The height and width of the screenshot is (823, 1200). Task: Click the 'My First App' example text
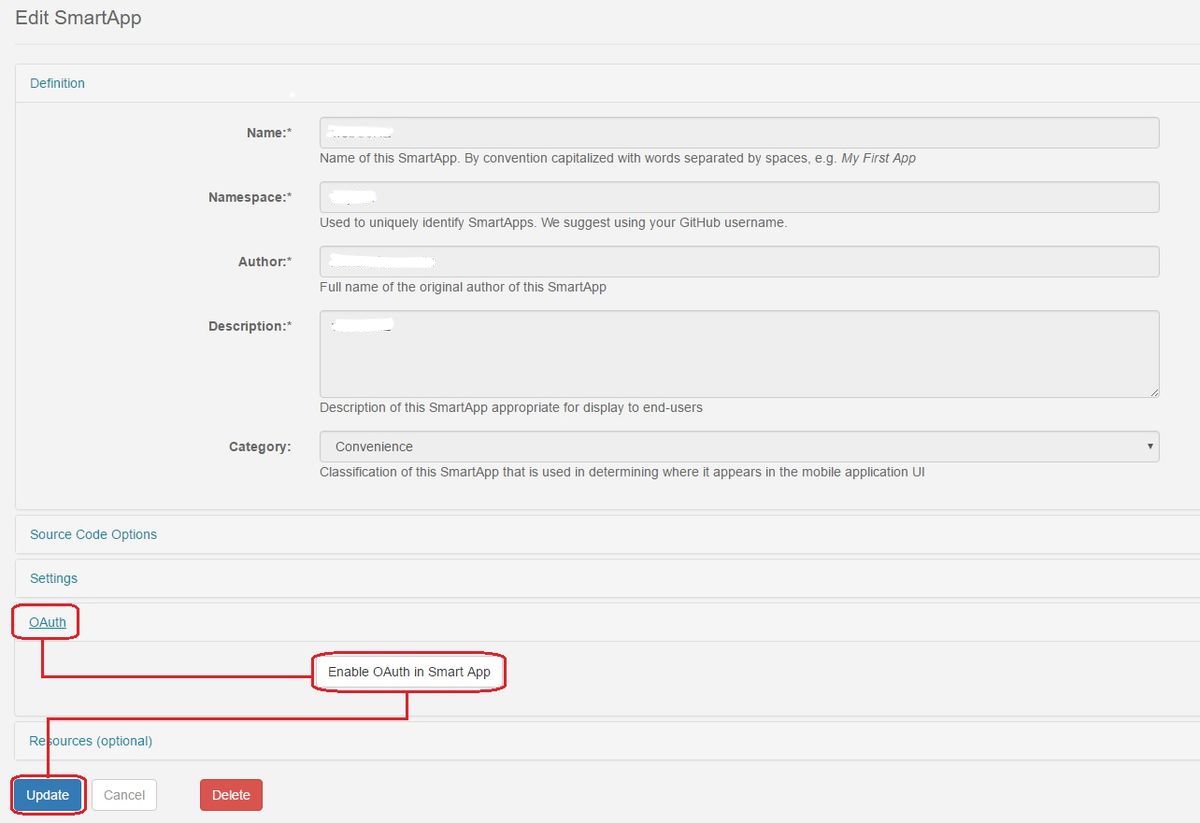(x=878, y=158)
